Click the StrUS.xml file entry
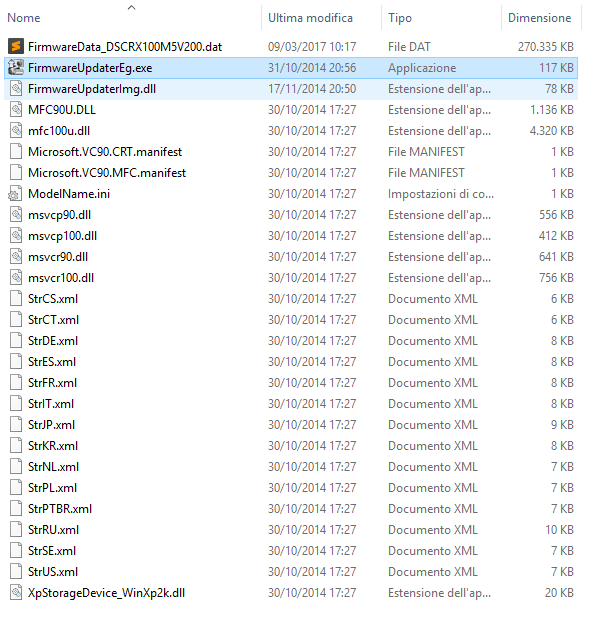 (x=52, y=572)
